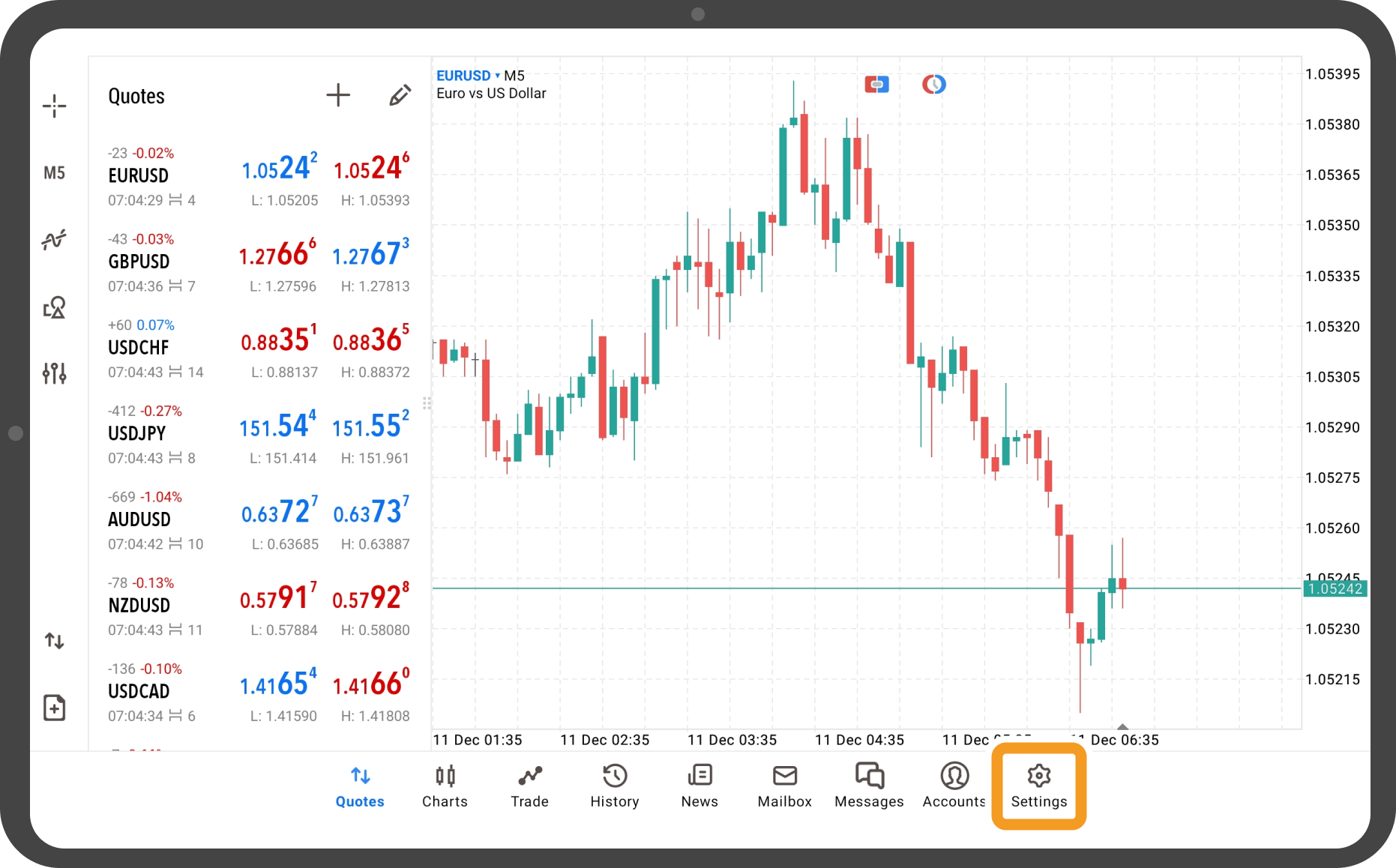The height and width of the screenshot is (868, 1396).
Task: Open the History tab
Action: point(614,786)
